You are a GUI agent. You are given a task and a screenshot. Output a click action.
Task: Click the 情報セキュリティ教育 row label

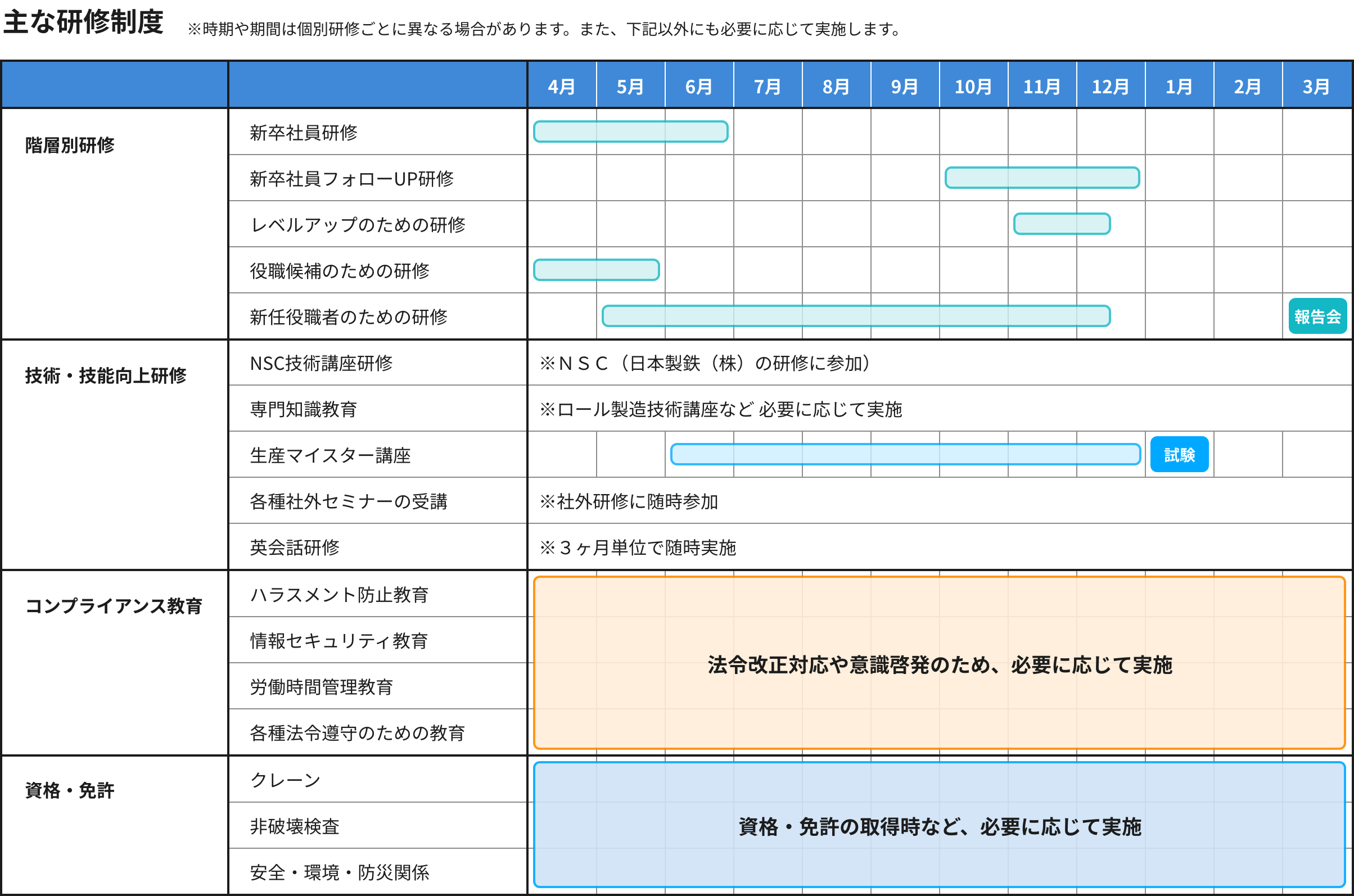pyautogui.click(x=340, y=641)
